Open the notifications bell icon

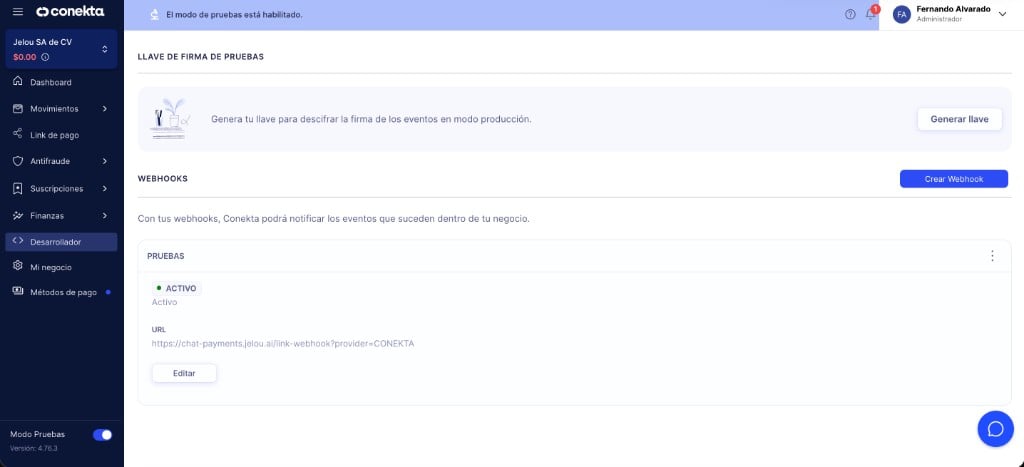tap(870, 15)
